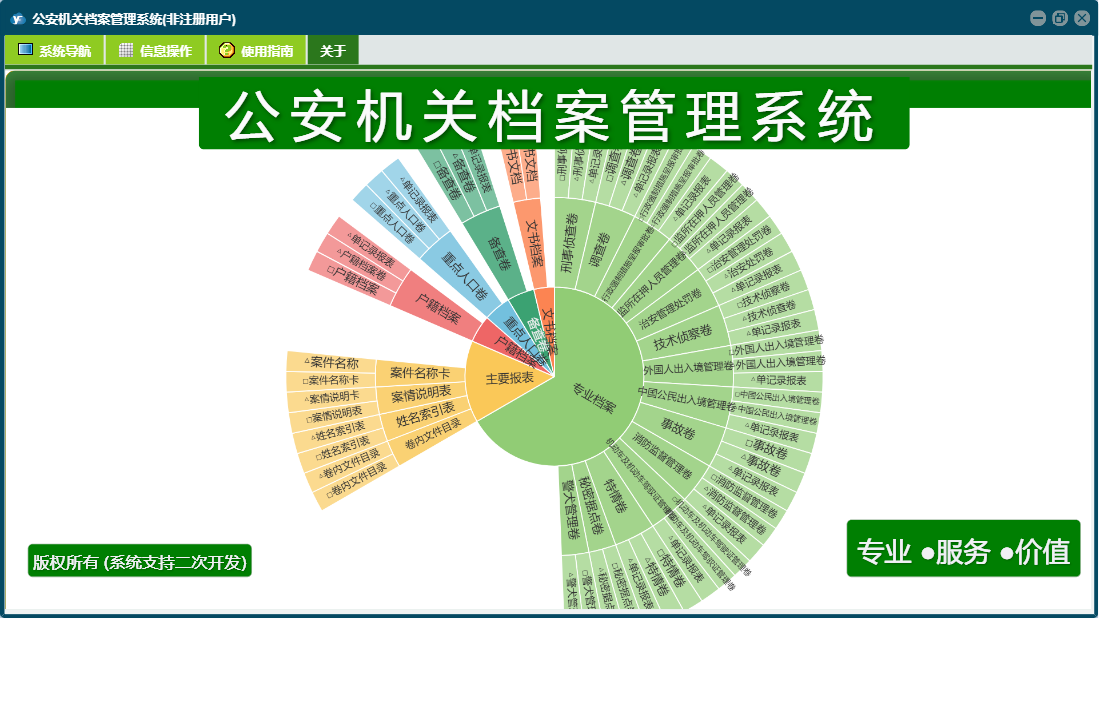The width and height of the screenshot is (1099, 723).
Task: Click the △姓名索引表 leaf segment
Action: click(339, 432)
